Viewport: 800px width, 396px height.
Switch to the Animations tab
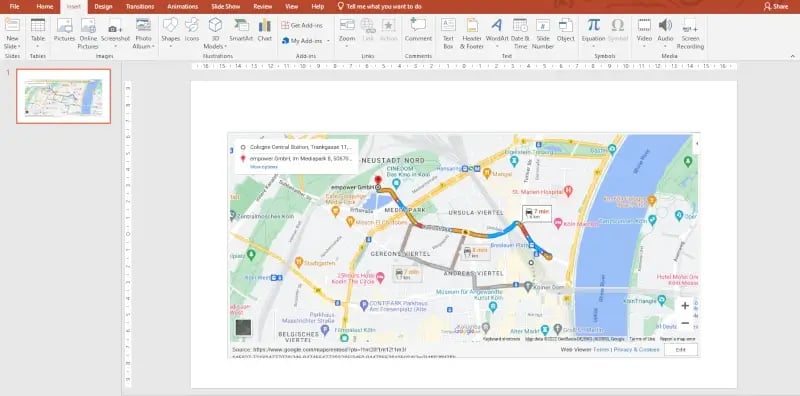(183, 7)
